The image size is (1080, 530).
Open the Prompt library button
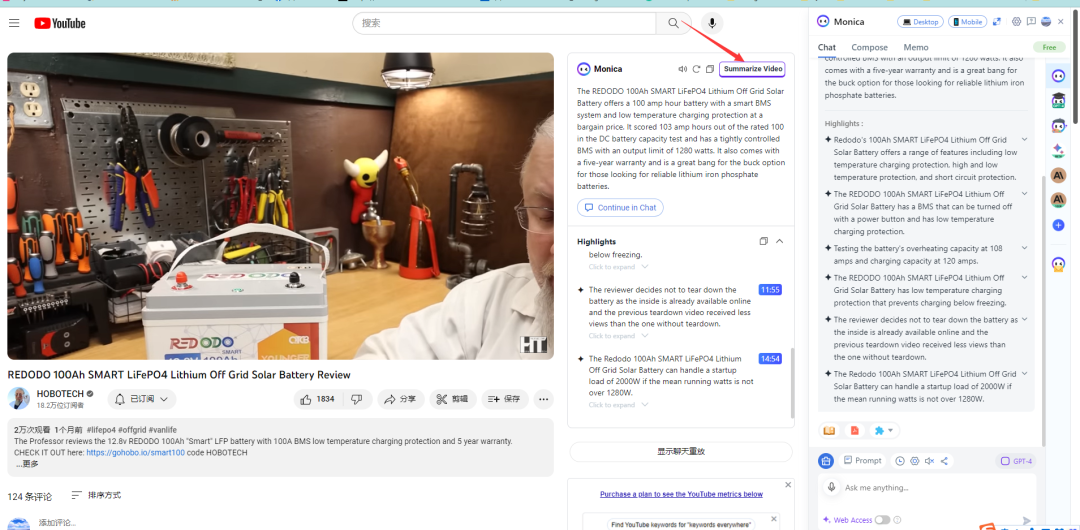862,460
